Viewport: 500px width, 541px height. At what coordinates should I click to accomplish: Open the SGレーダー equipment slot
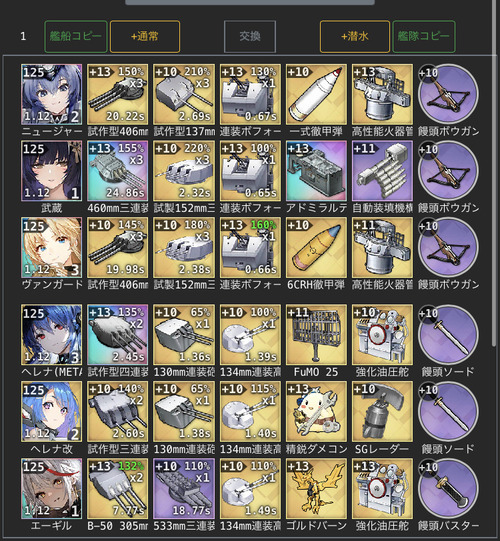pyautogui.click(x=382, y=412)
